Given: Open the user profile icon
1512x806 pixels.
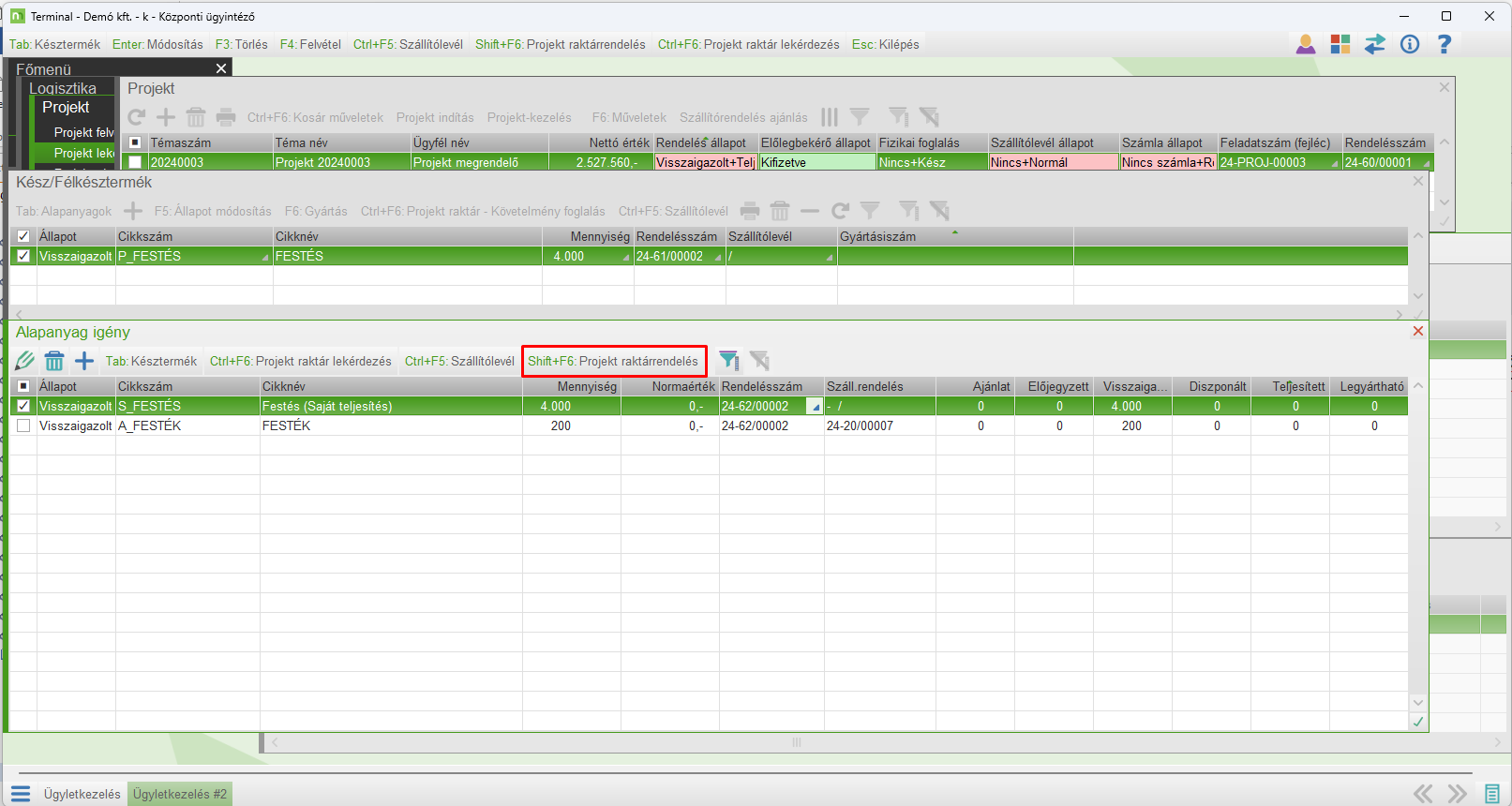Looking at the screenshot, I should (x=1306, y=44).
